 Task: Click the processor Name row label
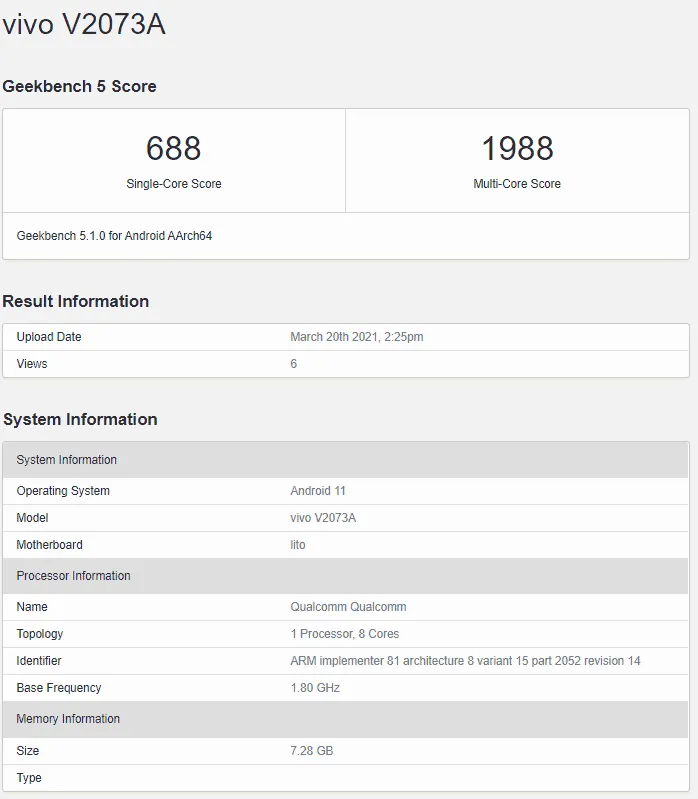click(x=32, y=607)
